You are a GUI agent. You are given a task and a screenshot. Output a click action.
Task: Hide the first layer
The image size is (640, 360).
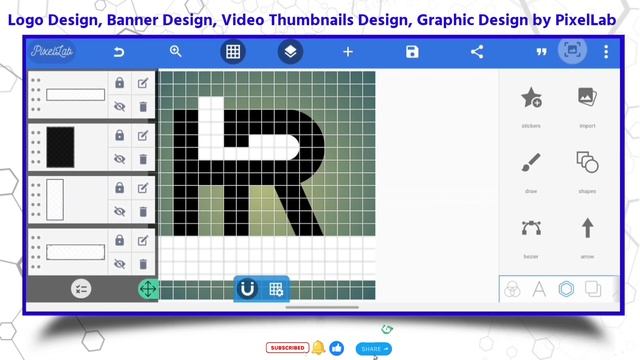119,107
